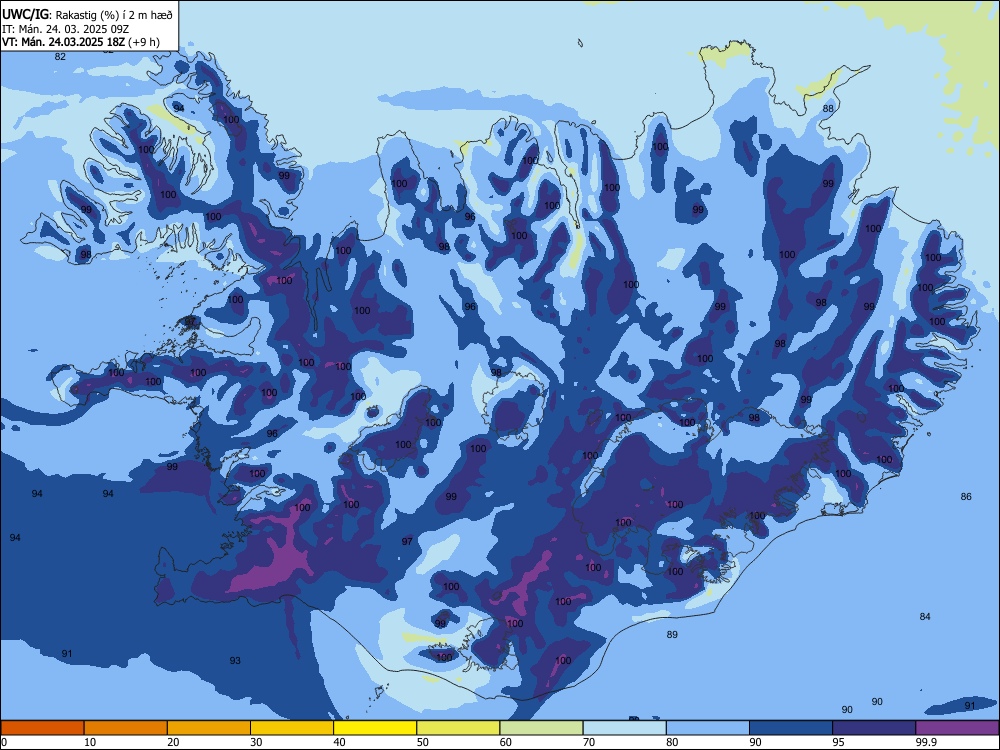Screen dimensions: 1000x750
Task: Click the '10' legend scale label
Action: click(90, 742)
